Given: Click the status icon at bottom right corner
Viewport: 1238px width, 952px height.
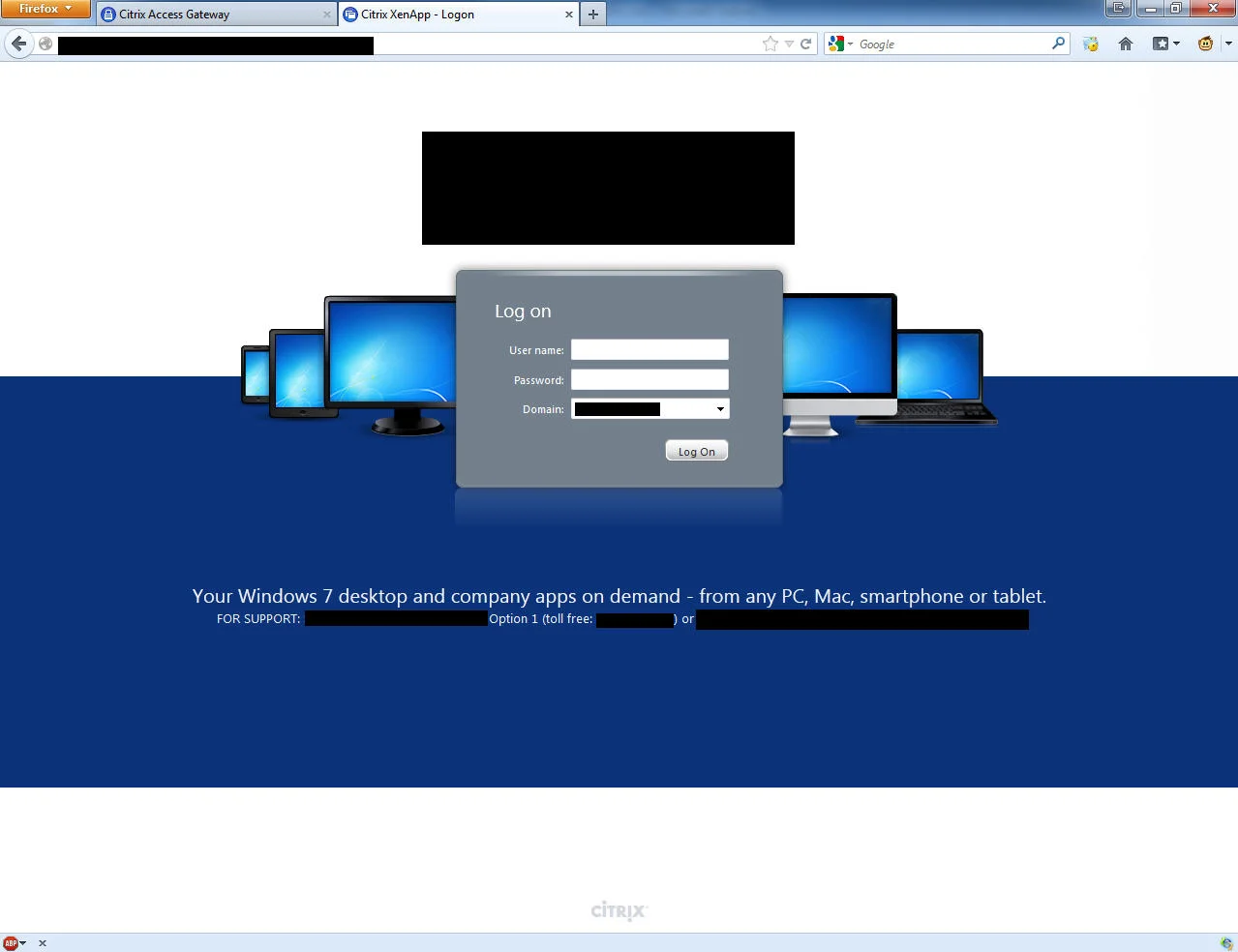Looking at the screenshot, I should [1226, 943].
